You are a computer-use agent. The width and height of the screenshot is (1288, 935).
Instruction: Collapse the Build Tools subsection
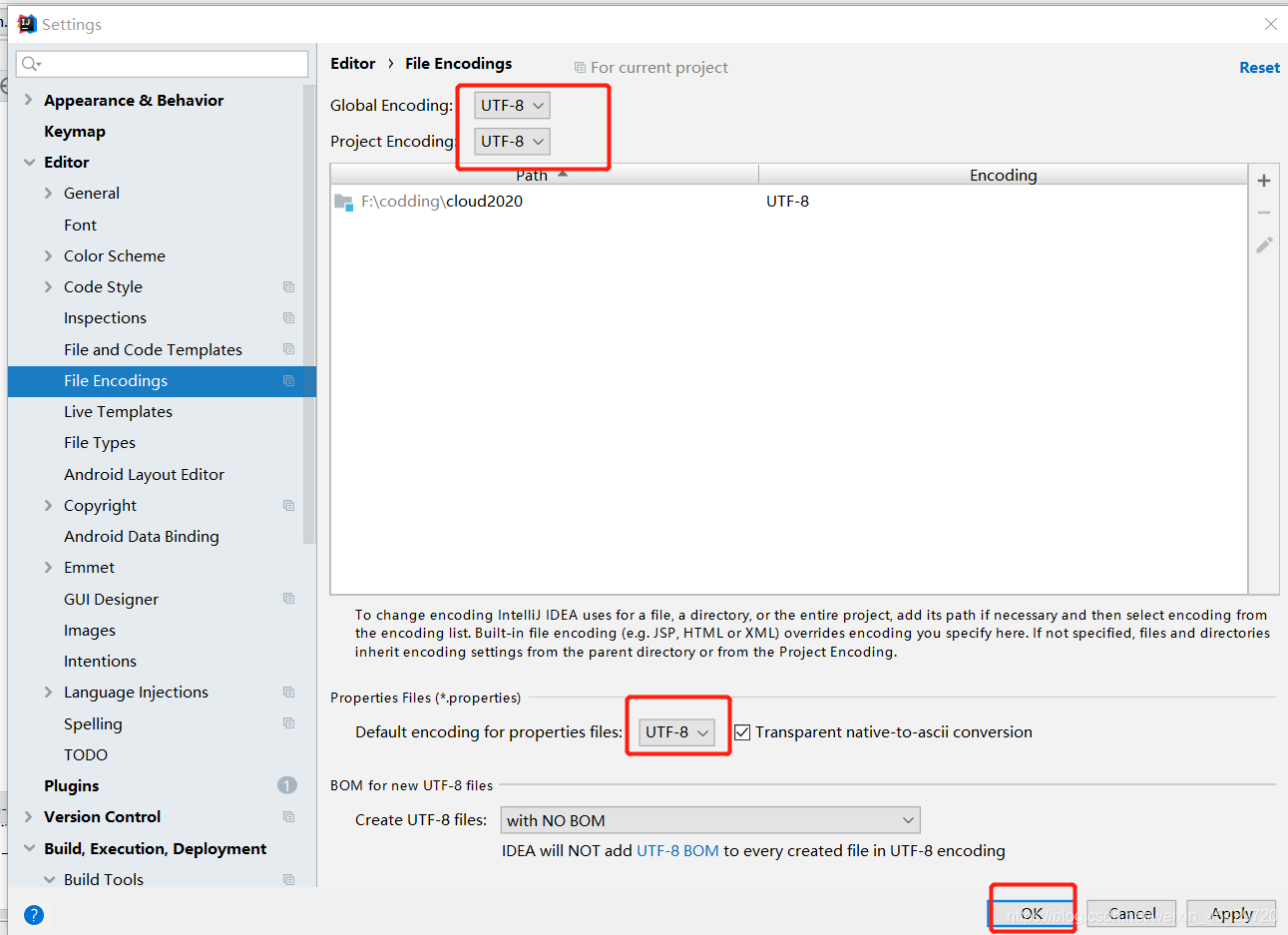tap(49, 879)
